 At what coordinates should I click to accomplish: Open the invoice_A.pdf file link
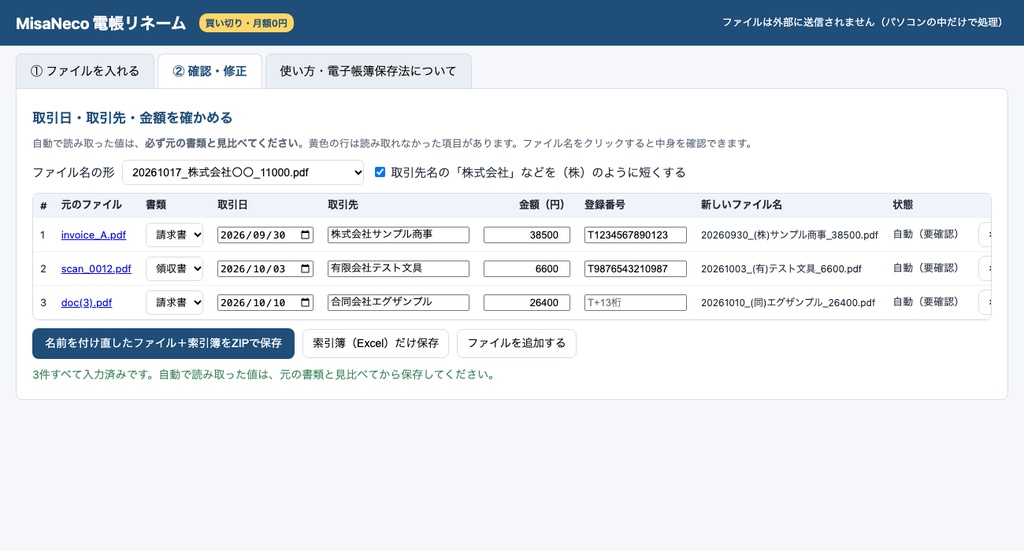click(x=93, y=235)
